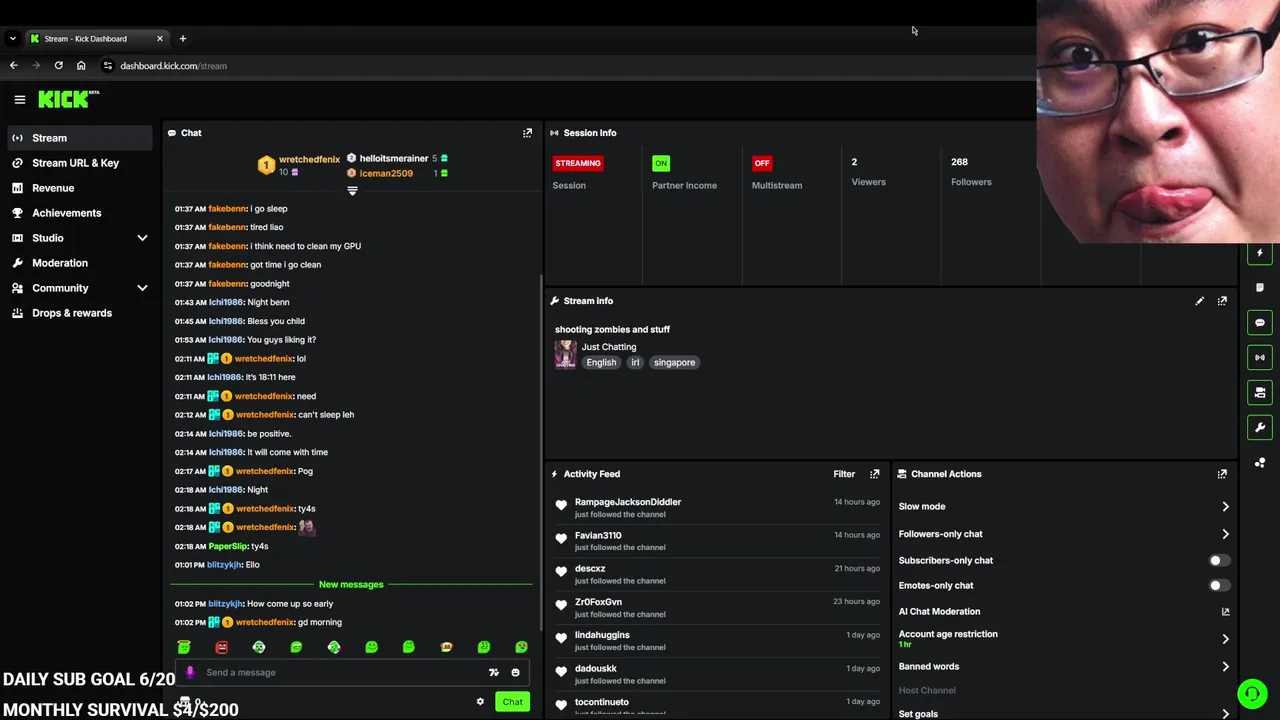Open a new browser tab
Image resolution: width=1280 pixels, height=720 pixels.
(182, 38)
